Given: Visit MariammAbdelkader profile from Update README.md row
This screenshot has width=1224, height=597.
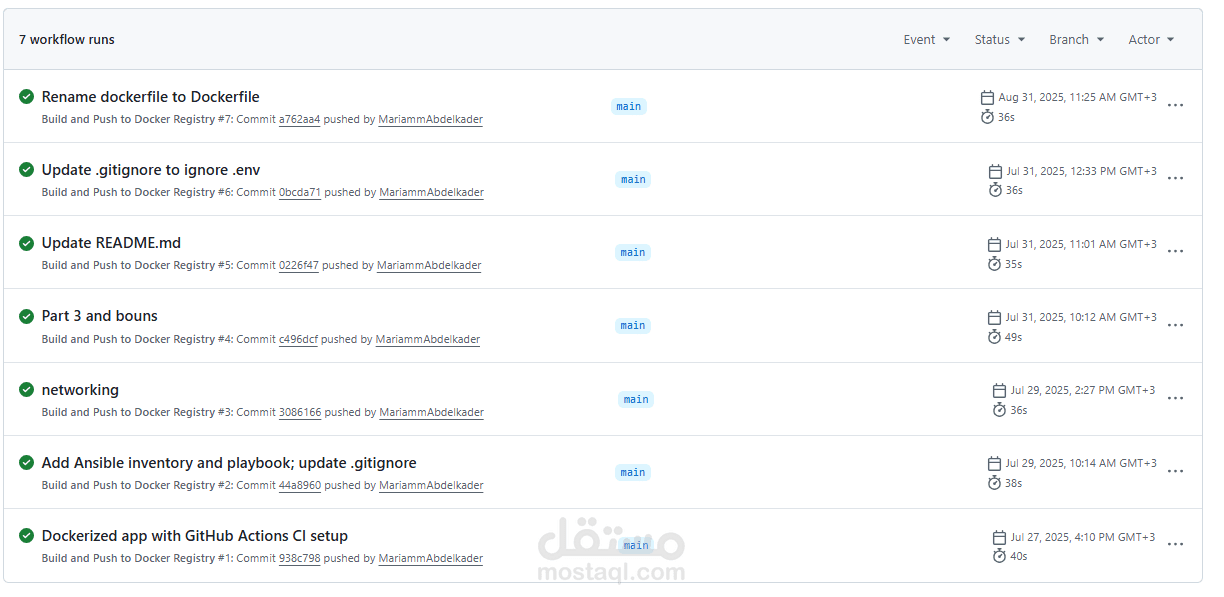Looking at the screenshot, I should click(429, 265).
